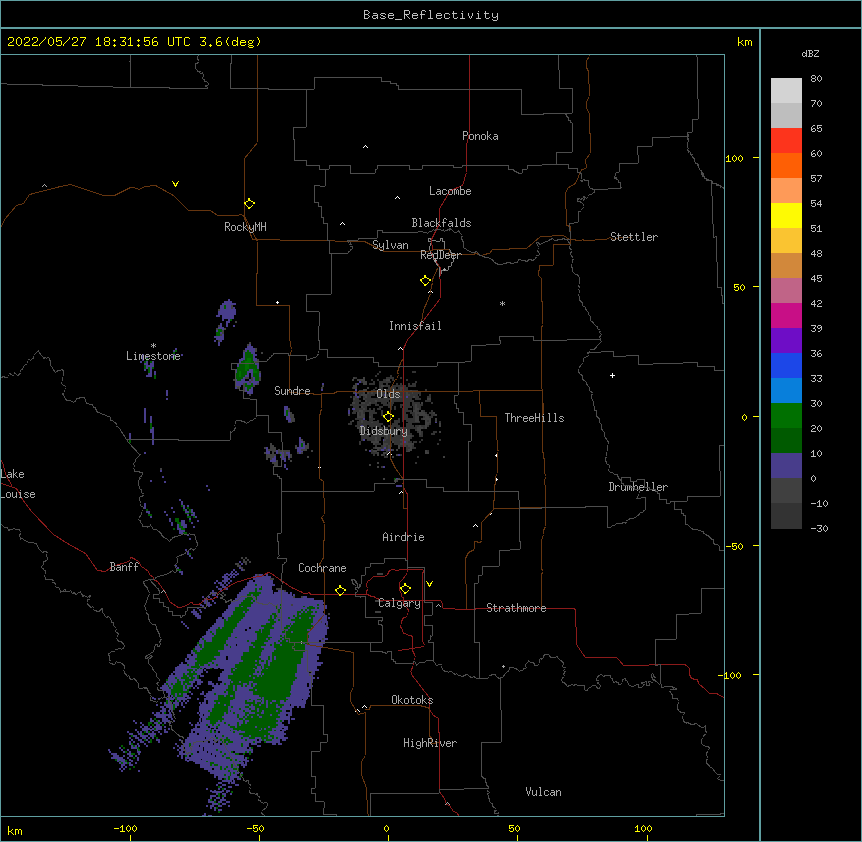Click the yellow v marker east of Calgary diamond

click(x=429, y=584)
